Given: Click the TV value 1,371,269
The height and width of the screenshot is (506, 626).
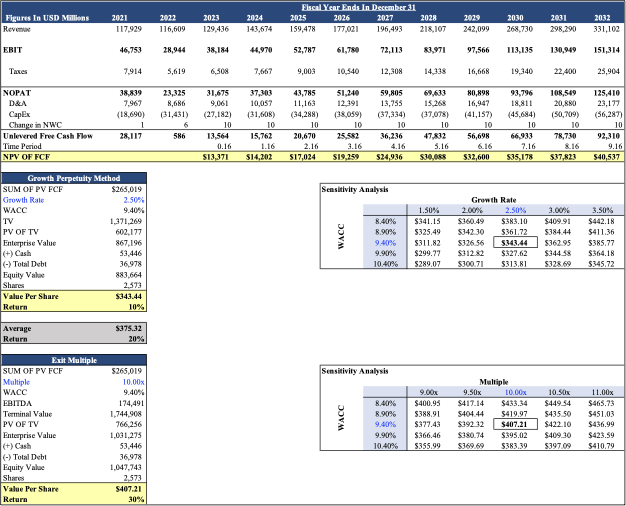Looking at the screenshot, I should coord(126,221).
